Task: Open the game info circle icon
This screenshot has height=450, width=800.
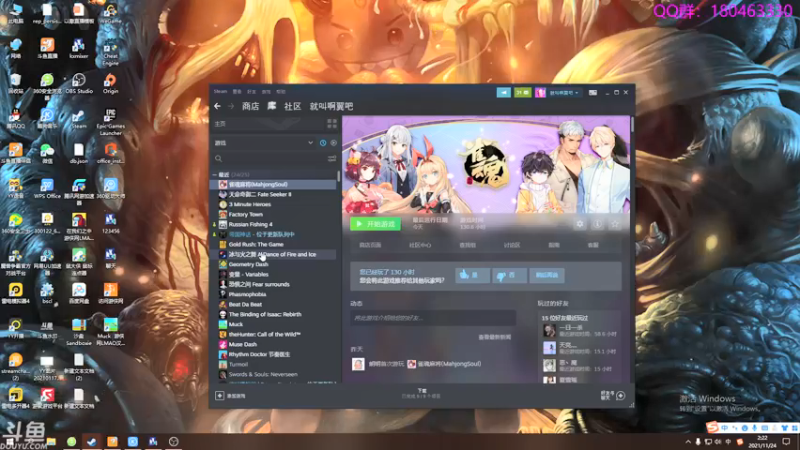Action: pos(597,224)
